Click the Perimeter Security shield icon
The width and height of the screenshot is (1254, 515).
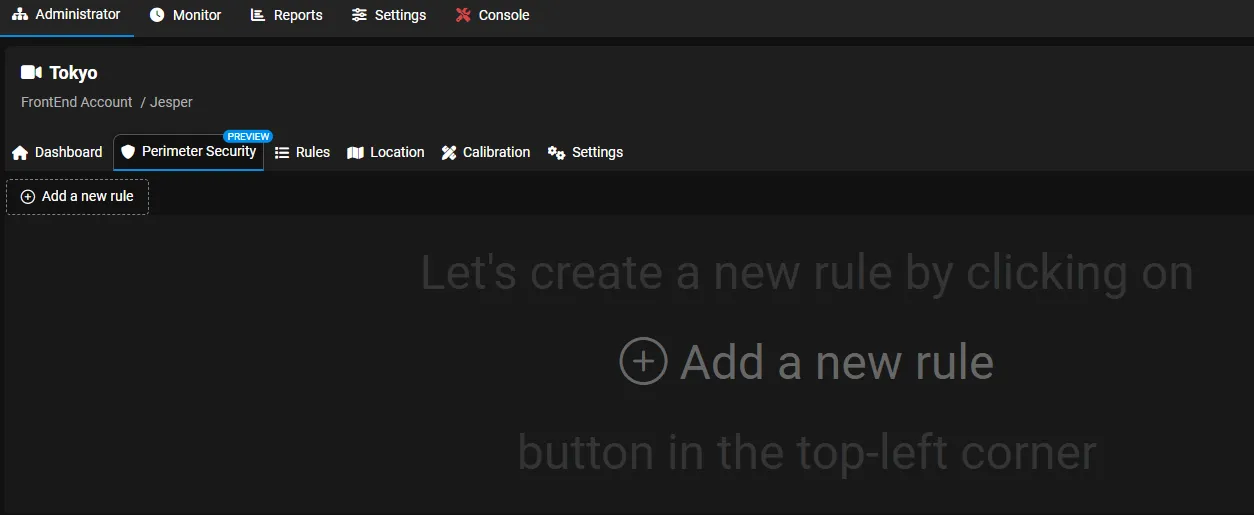(128, 152)
